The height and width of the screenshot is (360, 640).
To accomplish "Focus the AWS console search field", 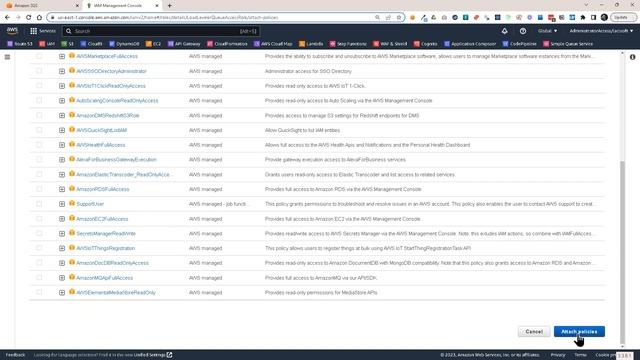I will point(161,31).
